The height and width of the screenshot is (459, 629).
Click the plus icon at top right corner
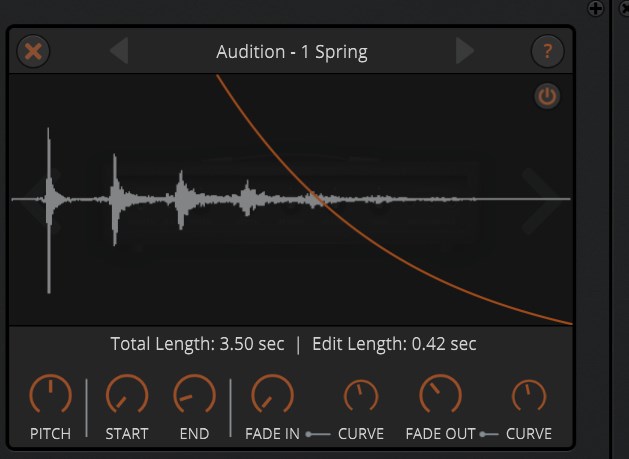point(596,9)
